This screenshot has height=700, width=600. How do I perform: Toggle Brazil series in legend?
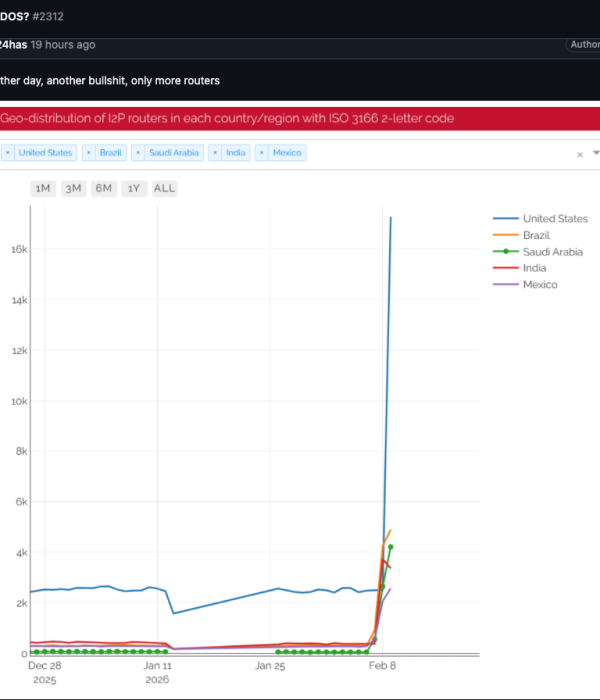(536, 235)
